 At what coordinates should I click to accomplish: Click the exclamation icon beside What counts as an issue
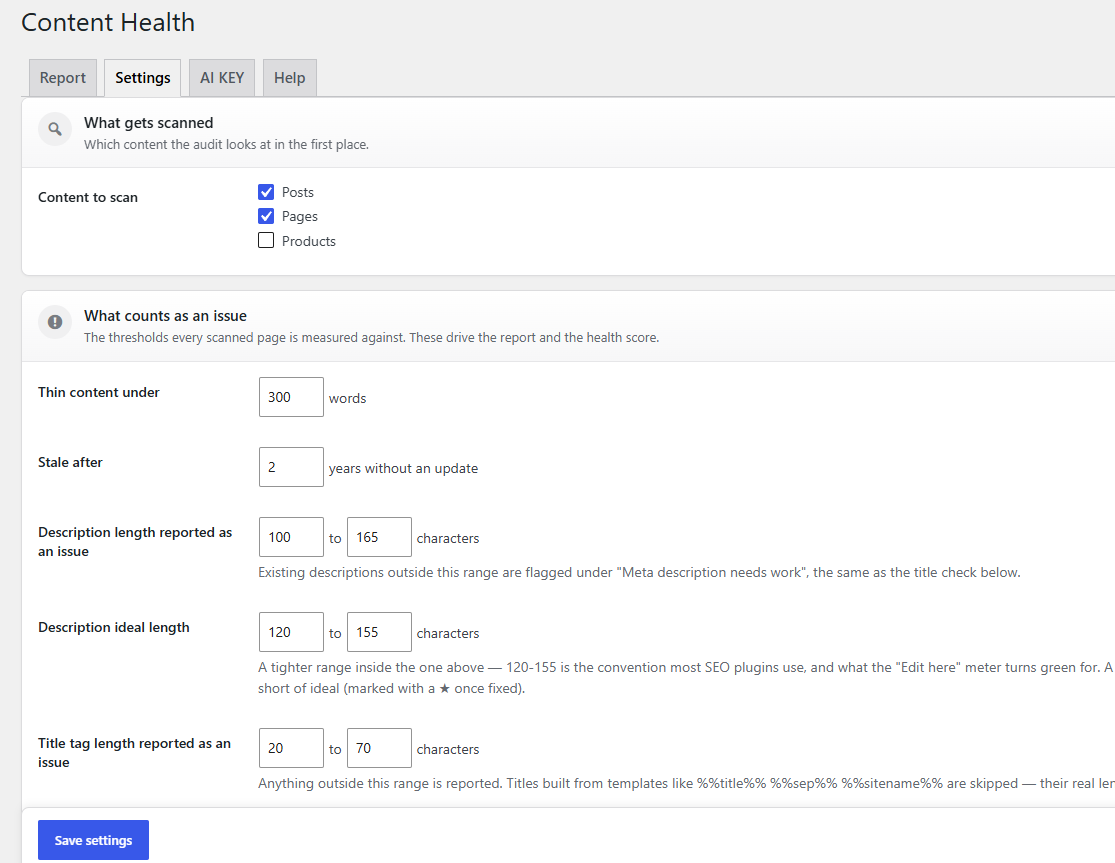pyautogui.click(x=55, y=322)
